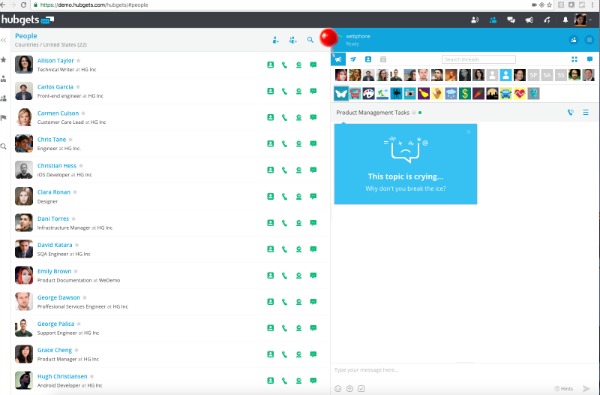Call Christian Hess with the phone icon

(284, 170)
